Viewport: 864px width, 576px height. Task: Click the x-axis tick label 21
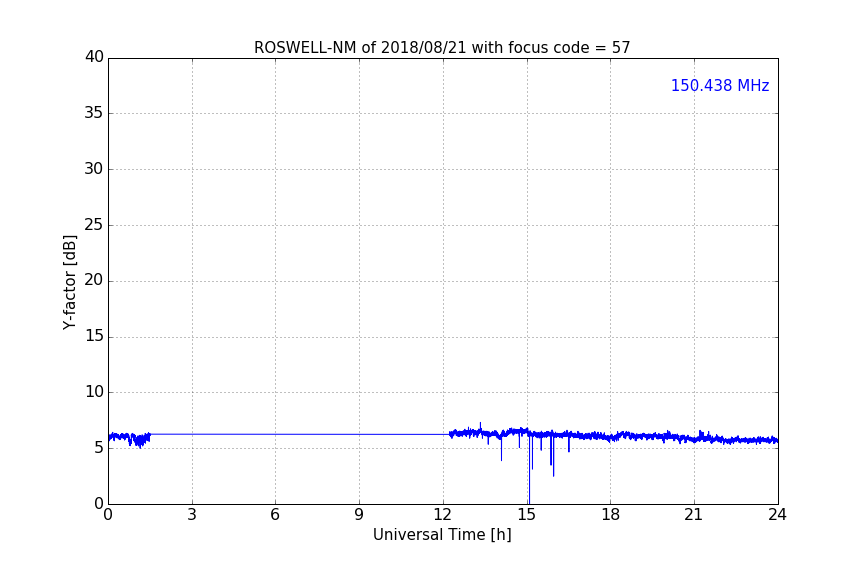[x=694, y=515]
